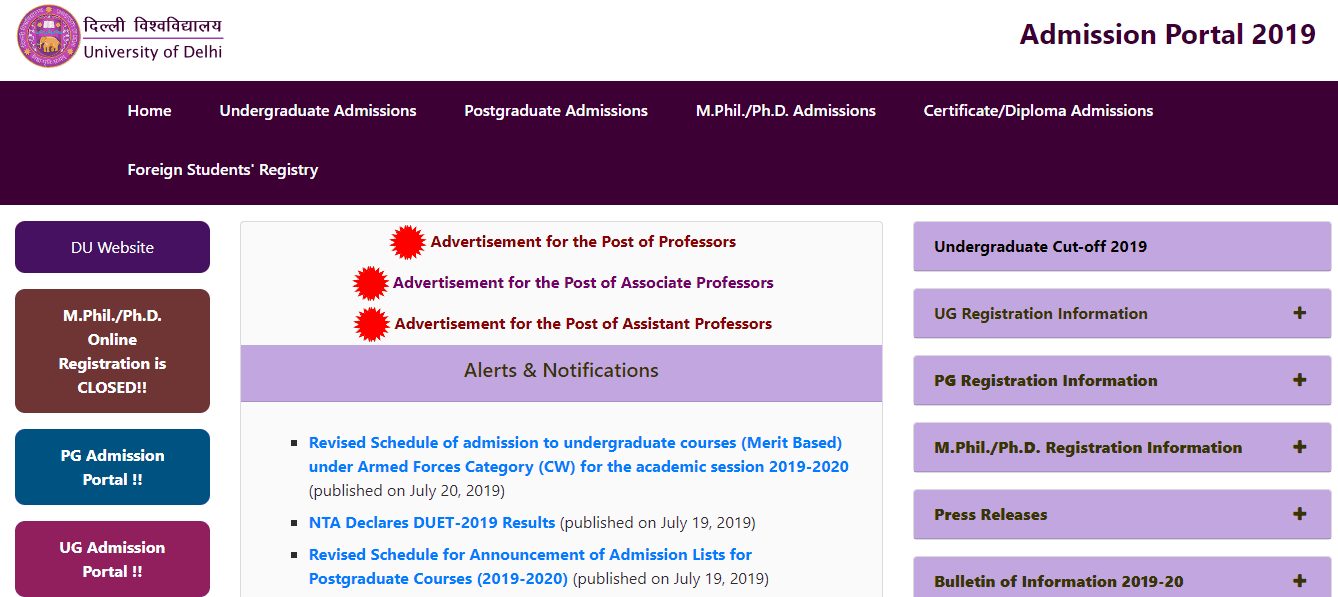1338x597 pixels.
Task: Click the starburst icon beside Associate Professors advertisement
Action: point(370,282)
